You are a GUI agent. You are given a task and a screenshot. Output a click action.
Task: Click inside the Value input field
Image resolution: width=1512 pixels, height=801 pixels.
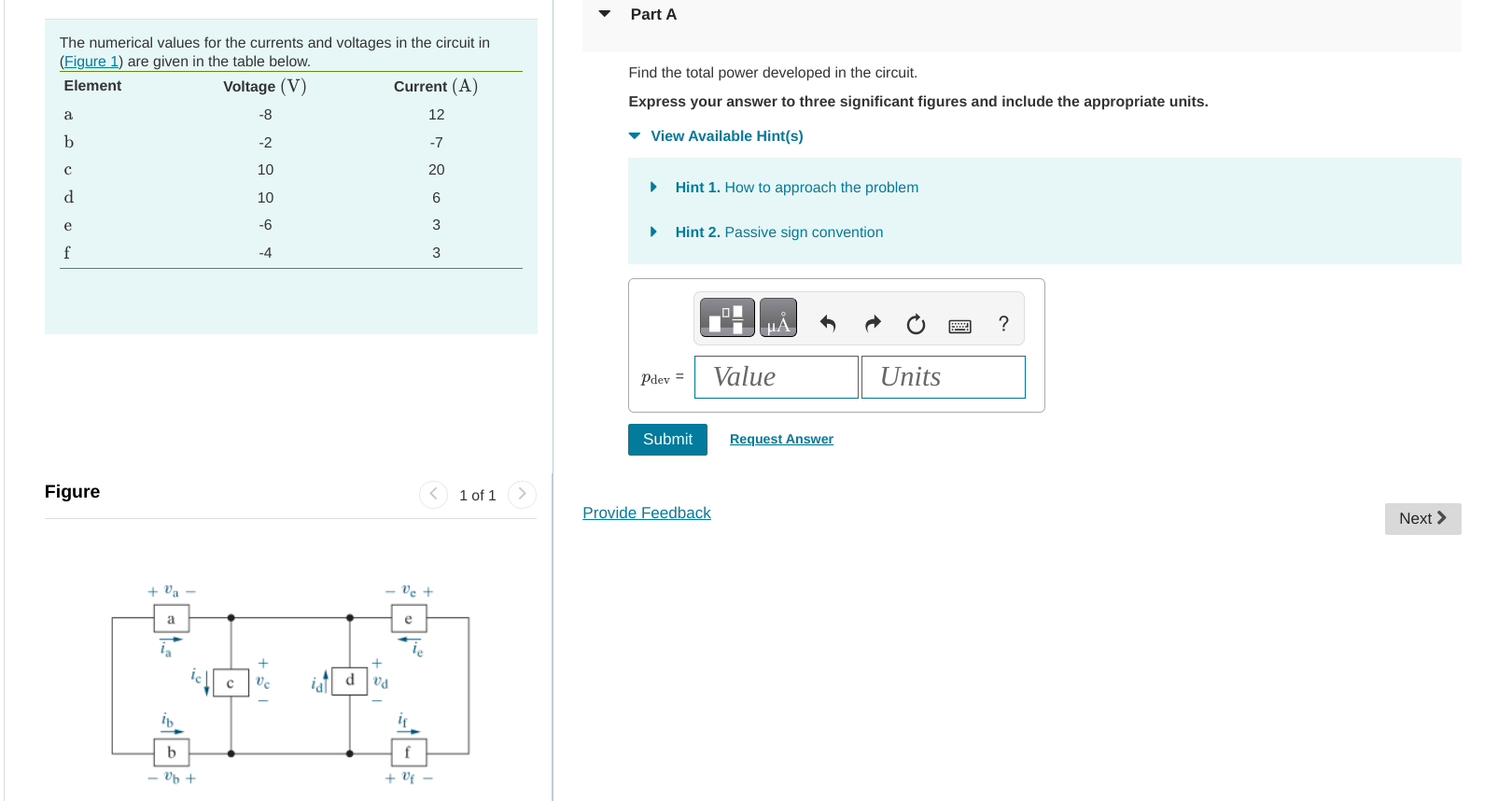[776, 377]
